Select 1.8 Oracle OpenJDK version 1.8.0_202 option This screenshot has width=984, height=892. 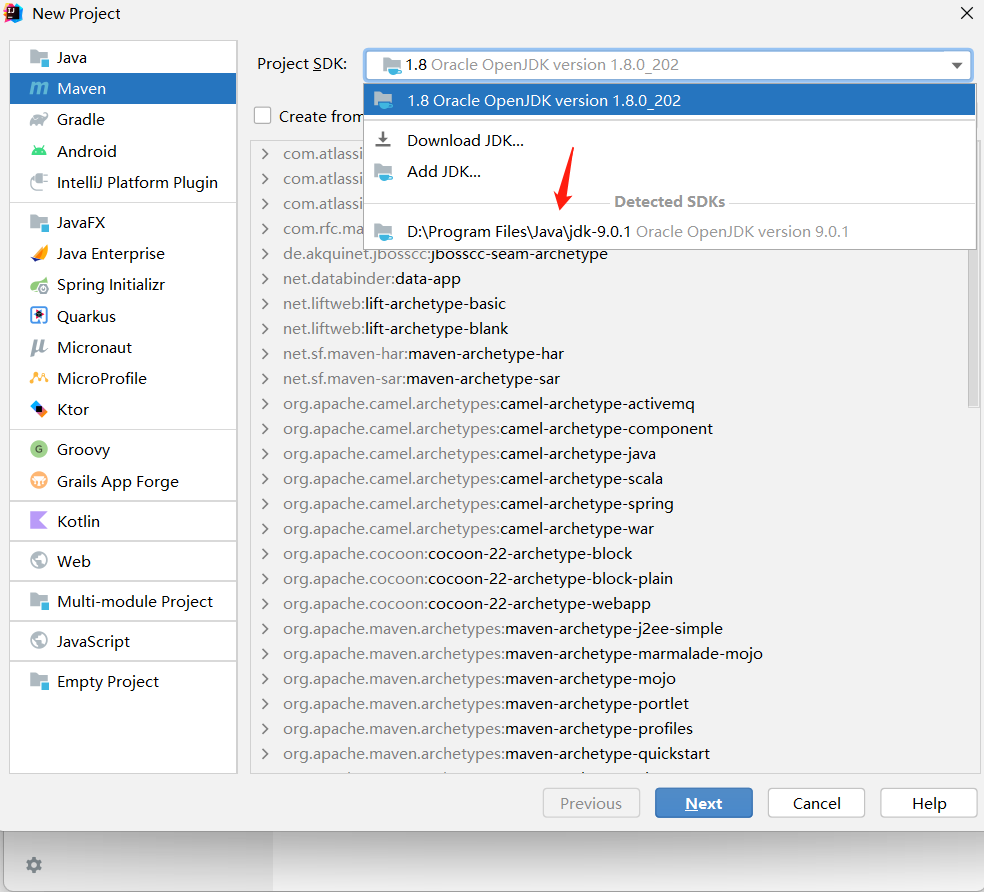point(669,100)
